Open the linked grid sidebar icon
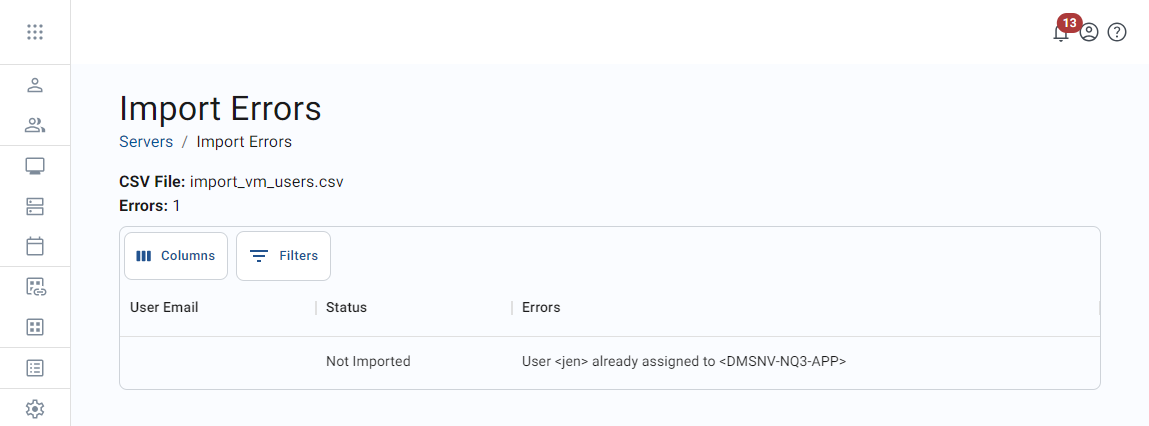Image resolution: width=1149 pixels, height=426 pixels. [x=35, y=287]
